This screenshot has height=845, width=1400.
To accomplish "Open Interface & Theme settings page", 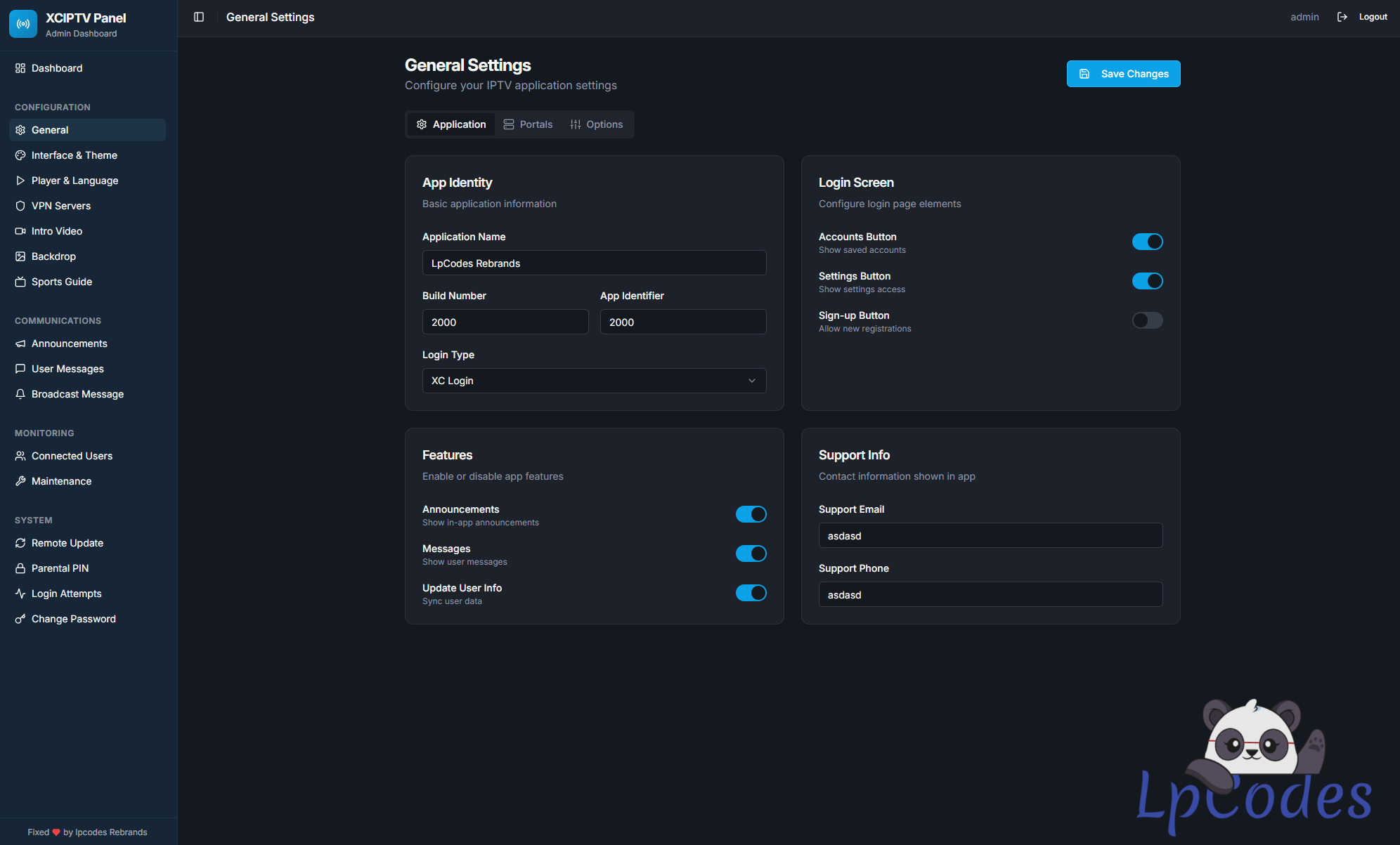I will point(74,155).
